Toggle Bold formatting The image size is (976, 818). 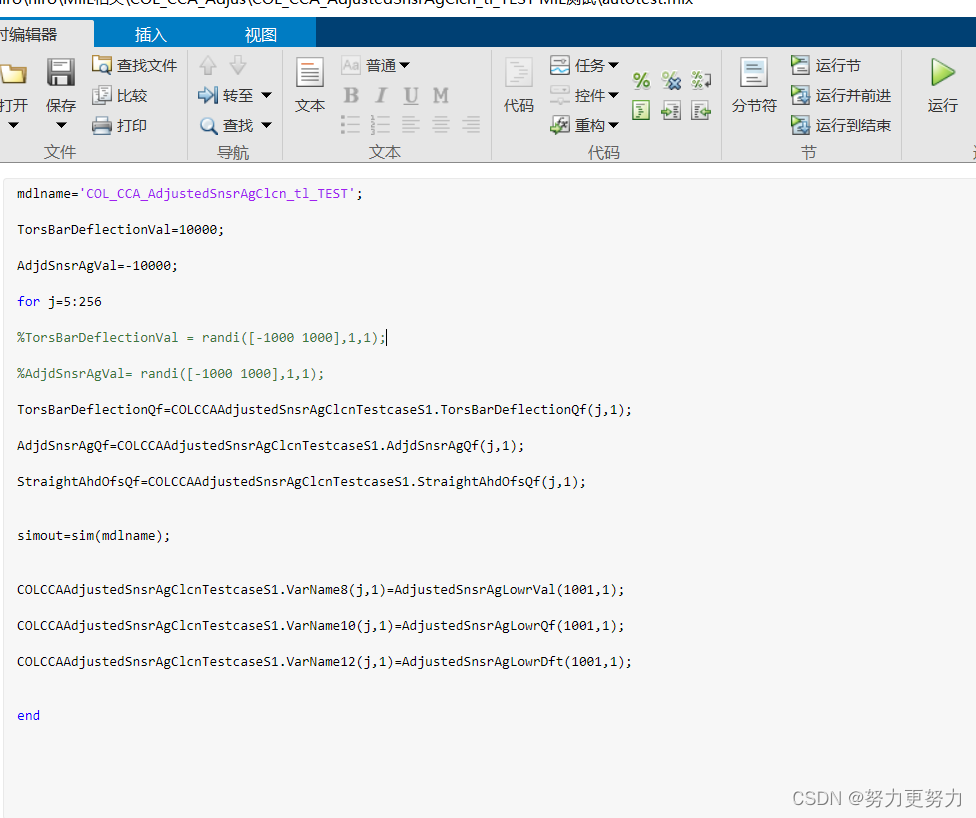point(351,95)
